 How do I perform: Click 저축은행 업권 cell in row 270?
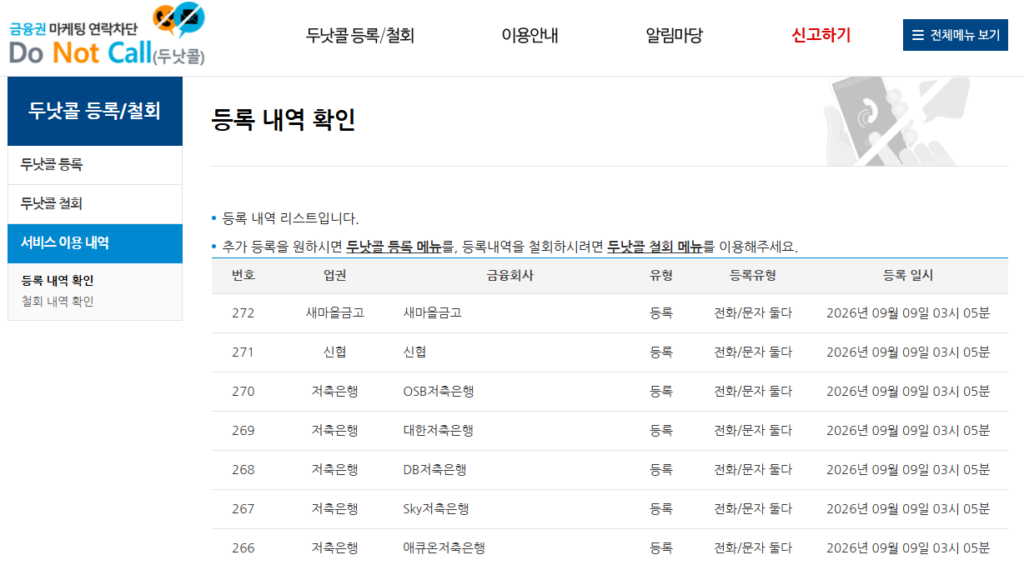[x=334, y=392]
